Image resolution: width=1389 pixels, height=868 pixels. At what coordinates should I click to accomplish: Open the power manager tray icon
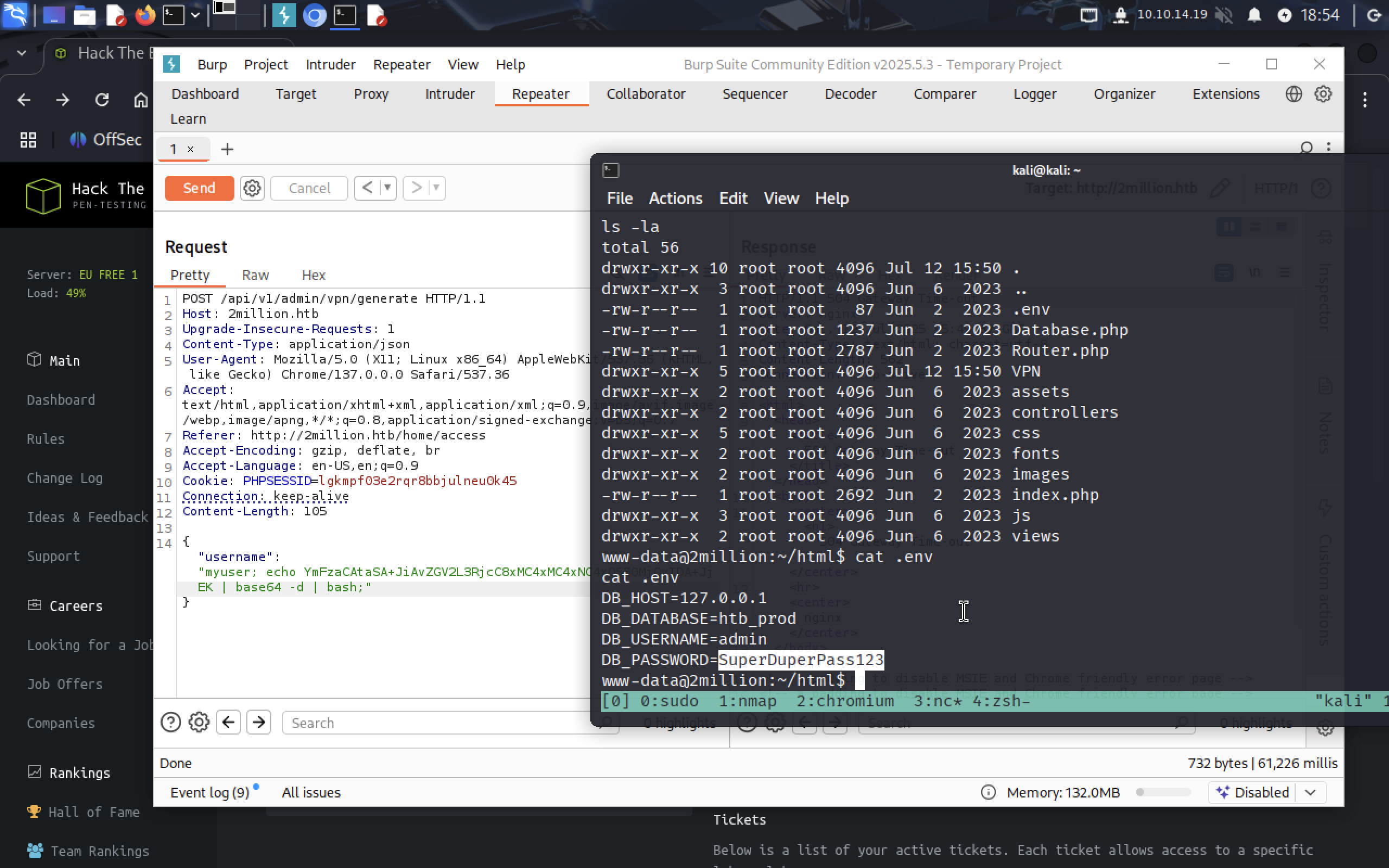pos(1284,15)
